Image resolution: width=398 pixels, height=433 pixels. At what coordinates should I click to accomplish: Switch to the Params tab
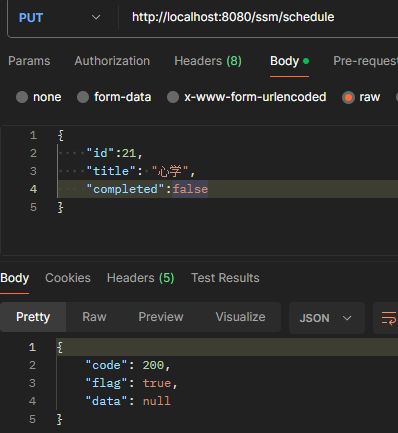tap(29, 61)
